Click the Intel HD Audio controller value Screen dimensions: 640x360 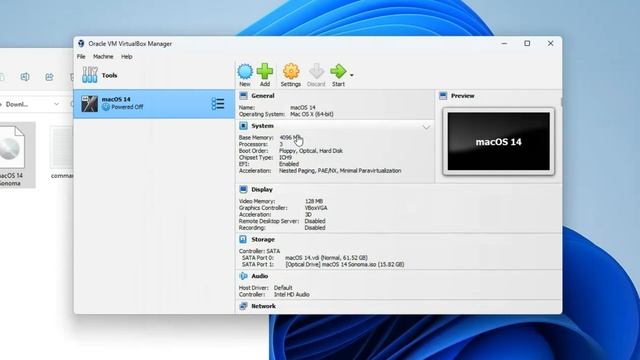point(291,294)
